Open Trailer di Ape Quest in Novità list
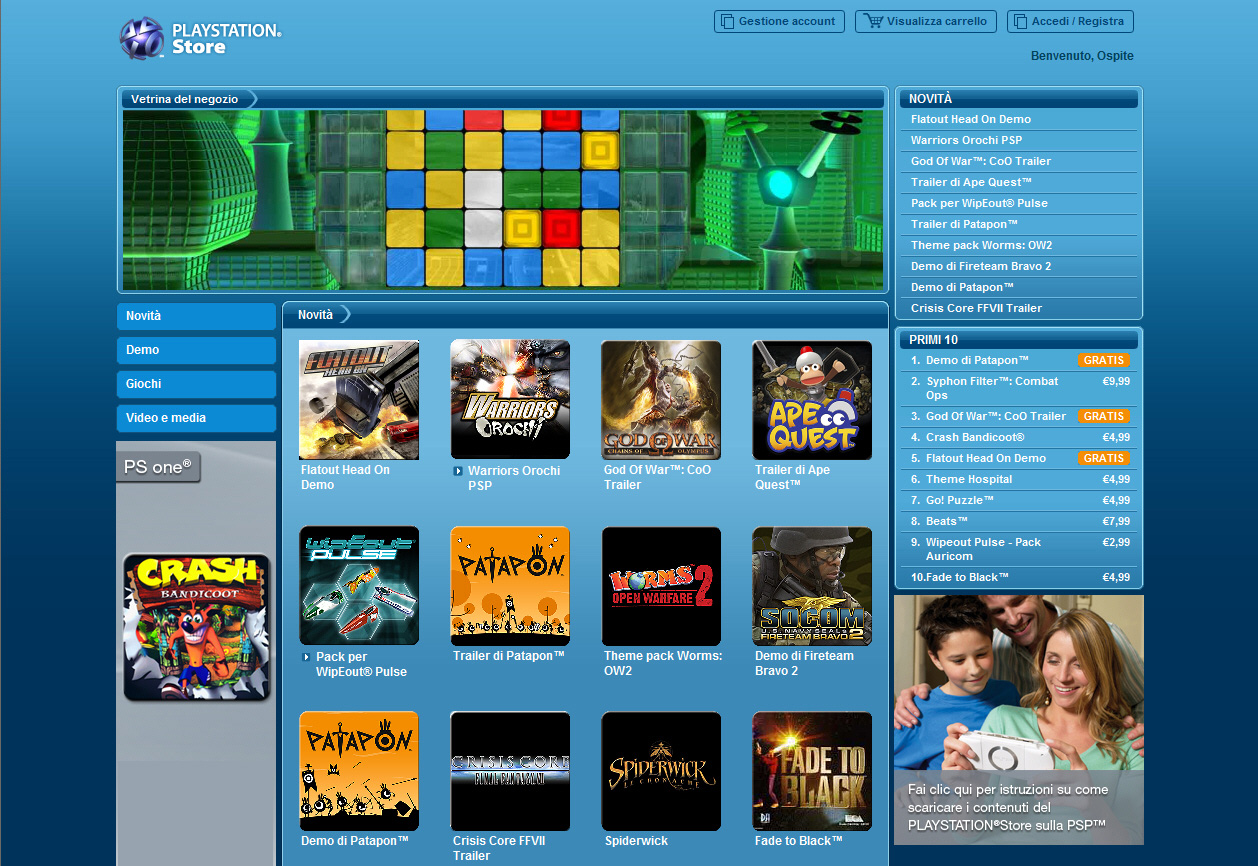Image resolution: width=1258 pixels, height=866 pixels. pyautogui.click(x=971, y=183)
